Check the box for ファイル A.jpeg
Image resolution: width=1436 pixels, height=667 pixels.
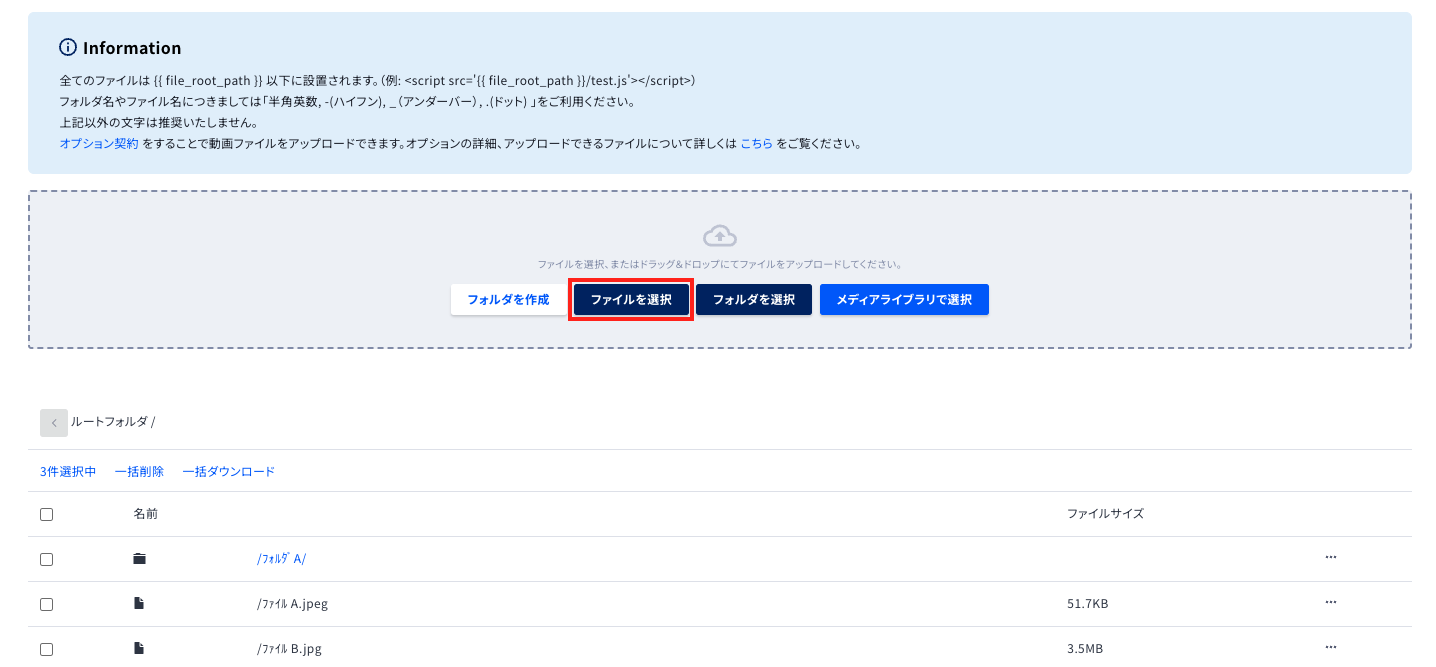coord(46,604)
